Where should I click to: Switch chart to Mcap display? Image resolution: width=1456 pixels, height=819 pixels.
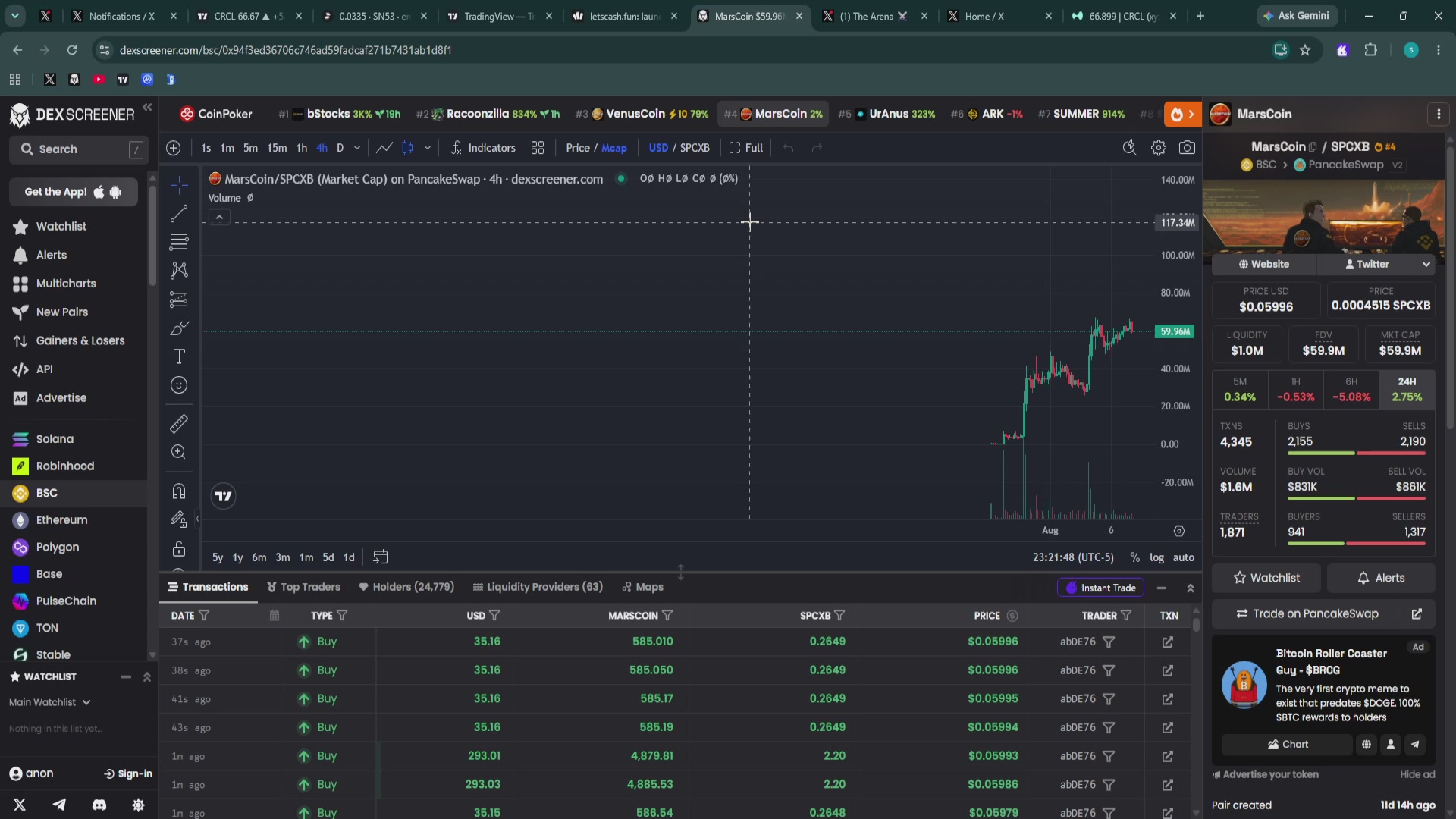tap(613, 148)
